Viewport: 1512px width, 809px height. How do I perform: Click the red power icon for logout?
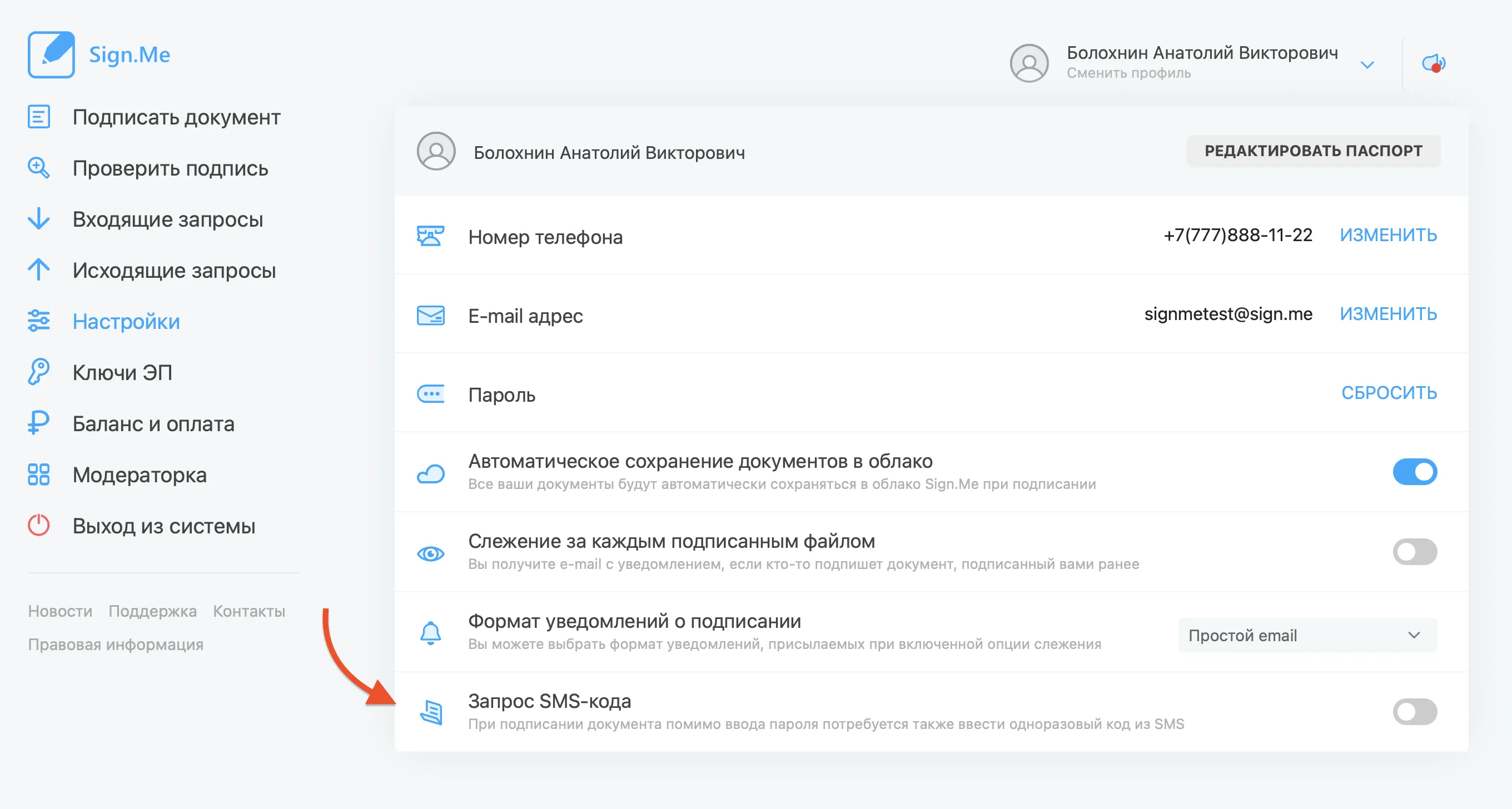tap(39, 525)
